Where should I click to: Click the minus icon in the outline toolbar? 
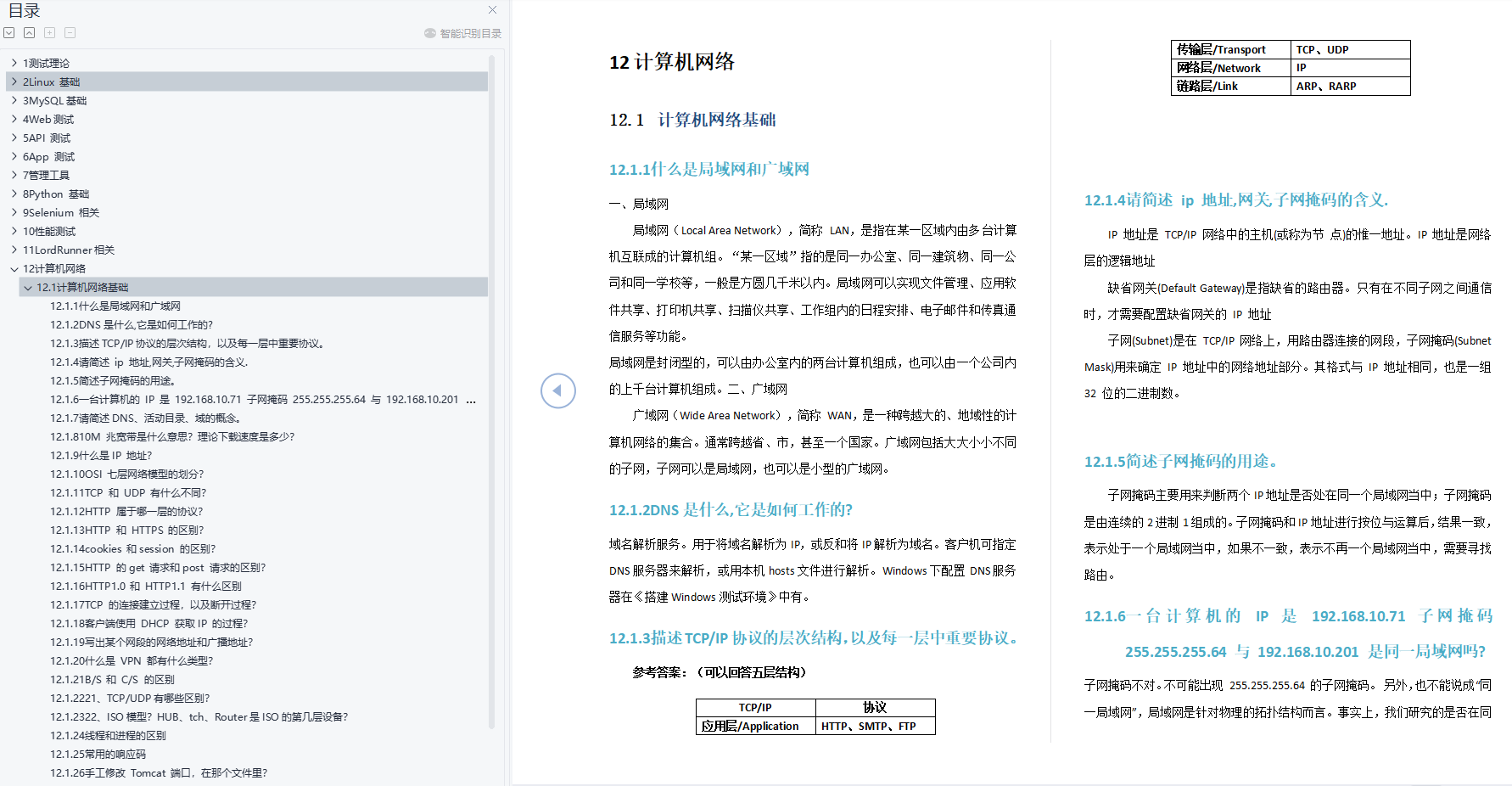70,33
